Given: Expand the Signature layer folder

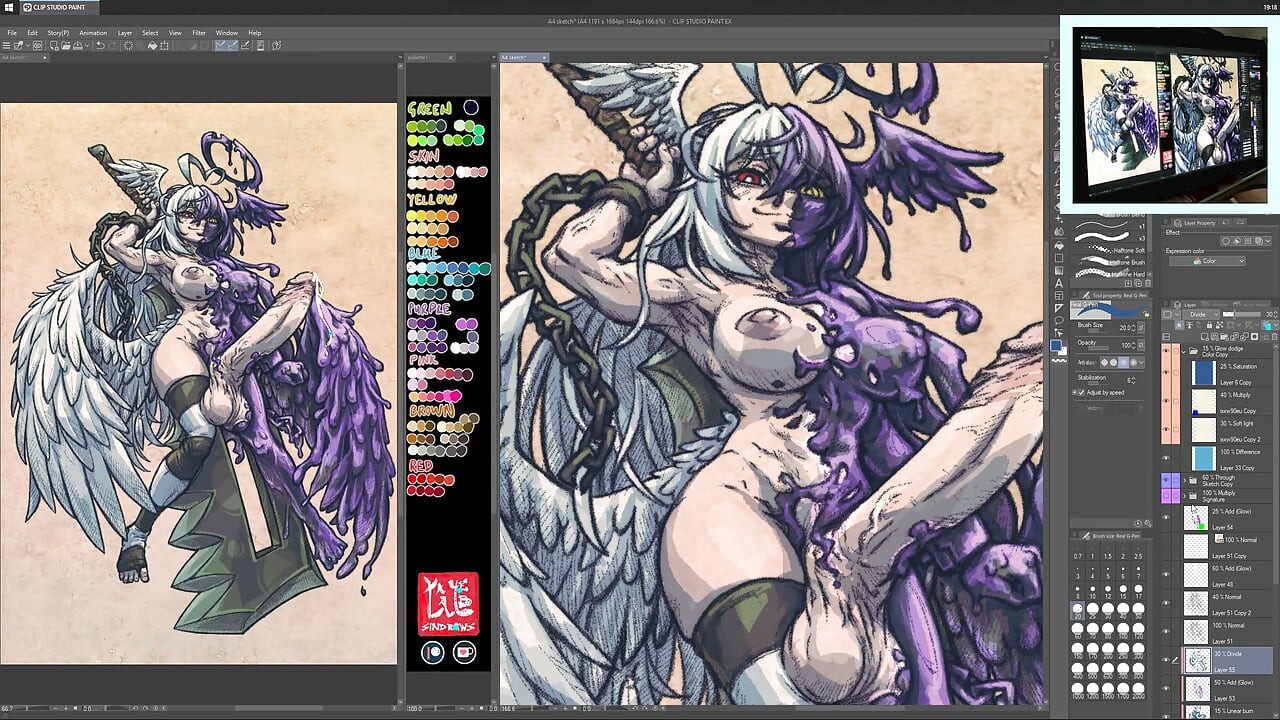Looking at the screenshot, I should tap(1184, 496).
